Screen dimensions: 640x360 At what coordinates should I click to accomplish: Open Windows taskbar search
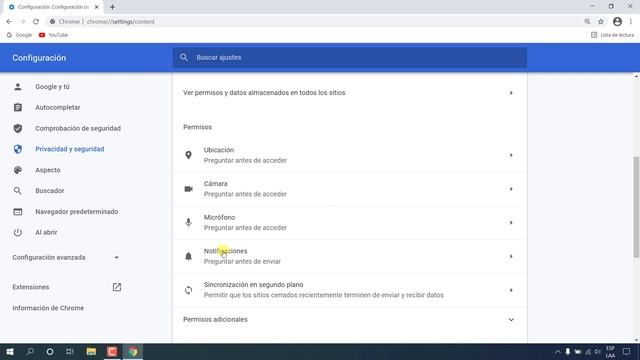point(30,352)
